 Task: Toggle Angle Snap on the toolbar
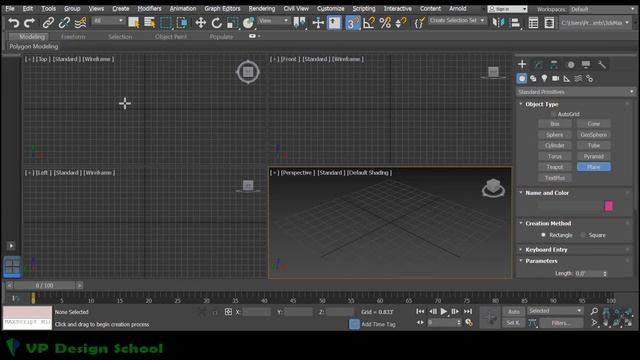[369, 23]
